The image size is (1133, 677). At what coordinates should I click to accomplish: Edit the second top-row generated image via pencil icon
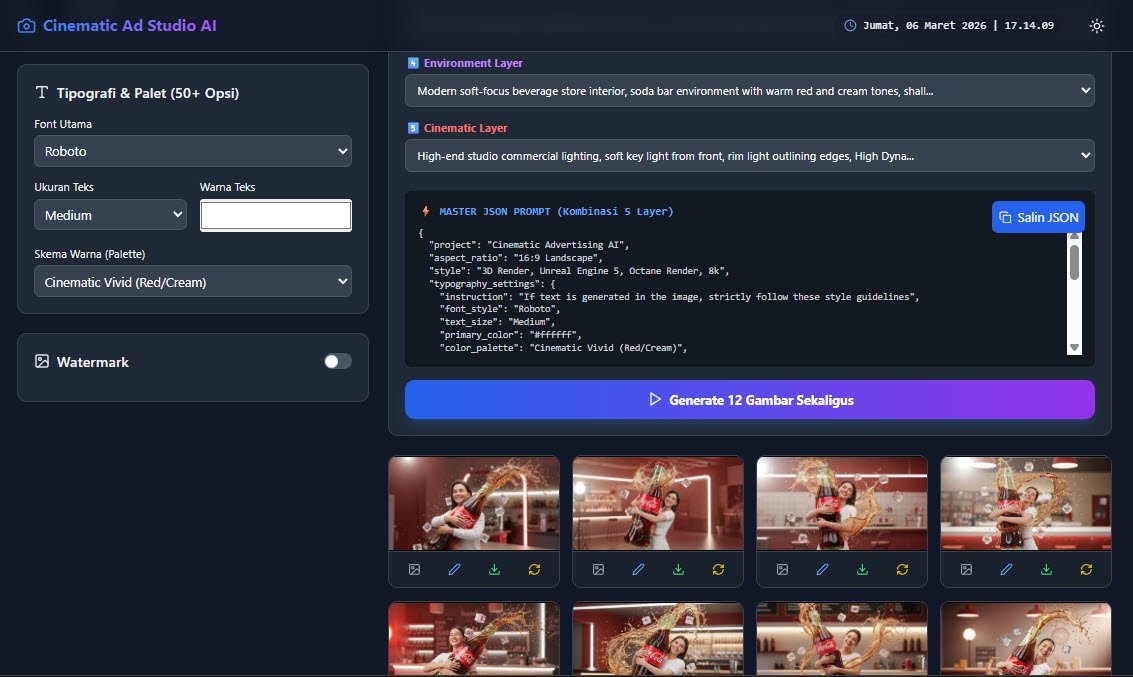click(638, 569)
